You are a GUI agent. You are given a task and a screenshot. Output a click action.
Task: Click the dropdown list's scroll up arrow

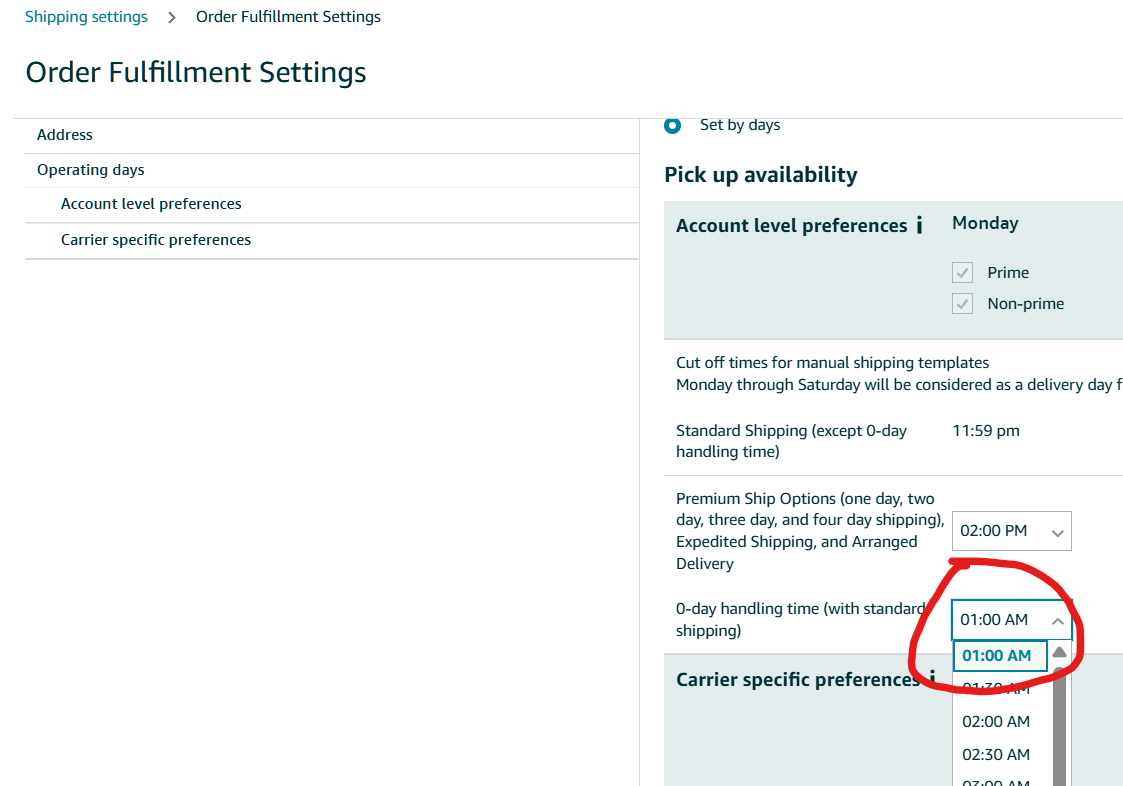(1059, 653)
